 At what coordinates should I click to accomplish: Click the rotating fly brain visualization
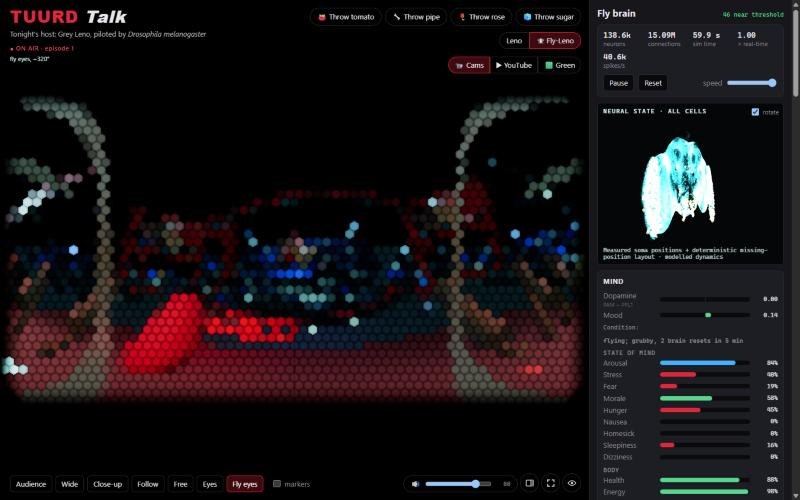click(678, 187)
